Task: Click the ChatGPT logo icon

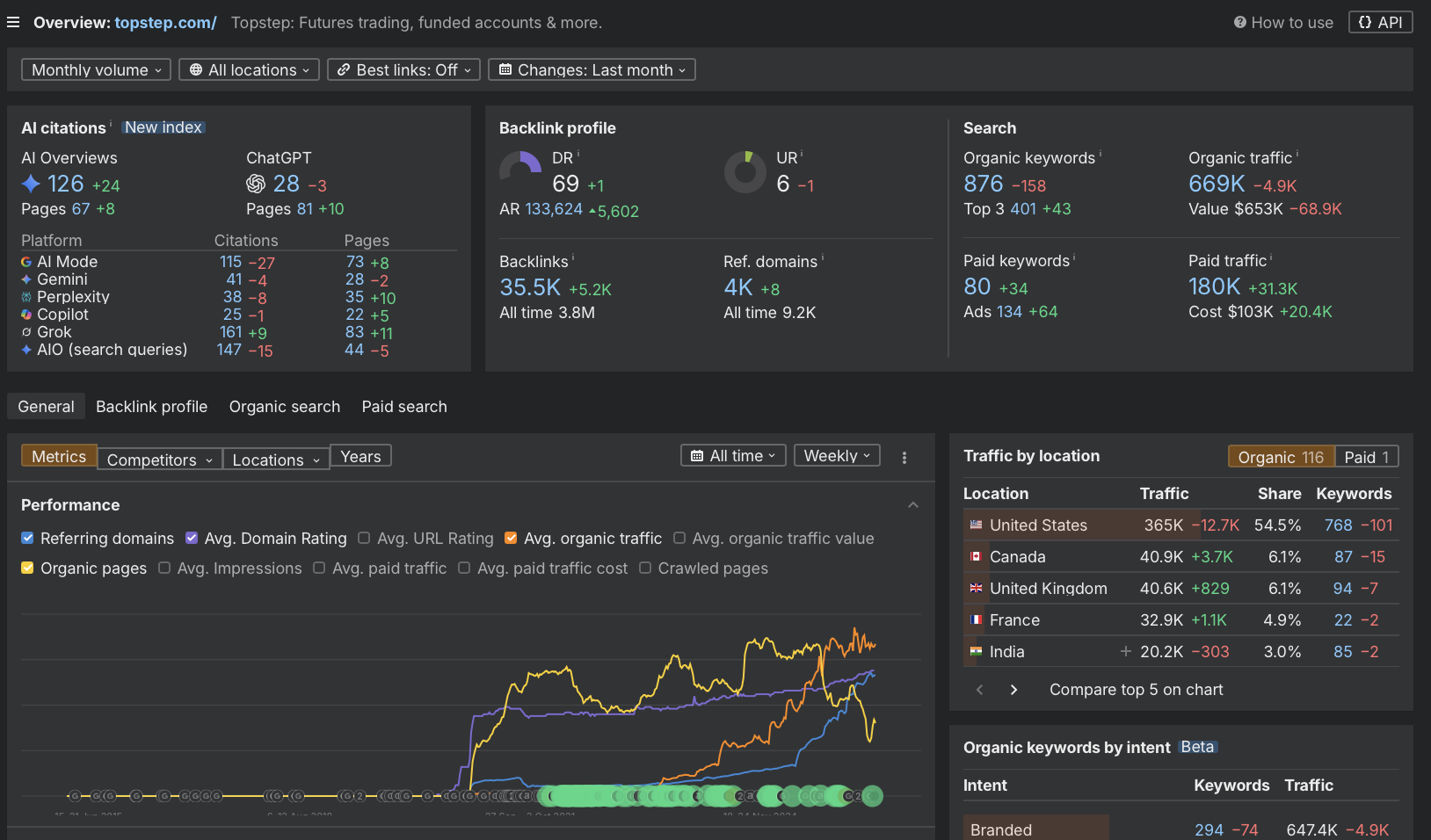Action: 256,184
